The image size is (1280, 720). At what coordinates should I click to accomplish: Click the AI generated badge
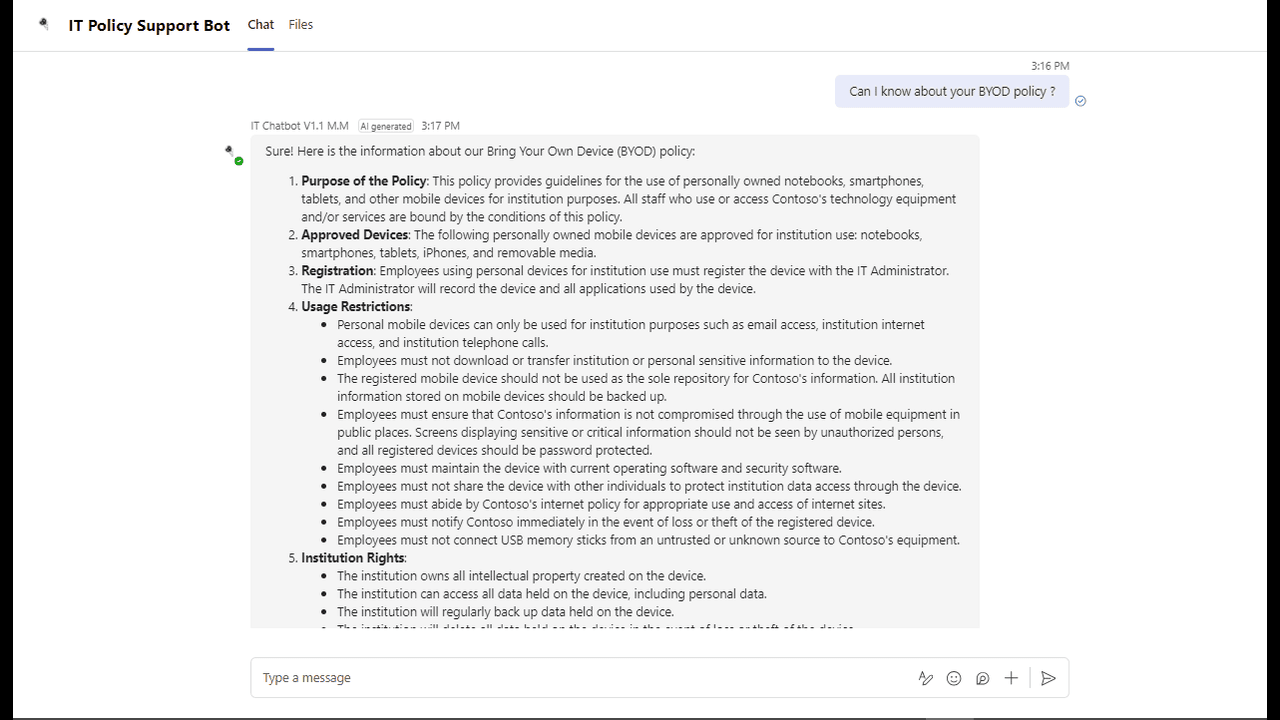[x=386, y=126]
